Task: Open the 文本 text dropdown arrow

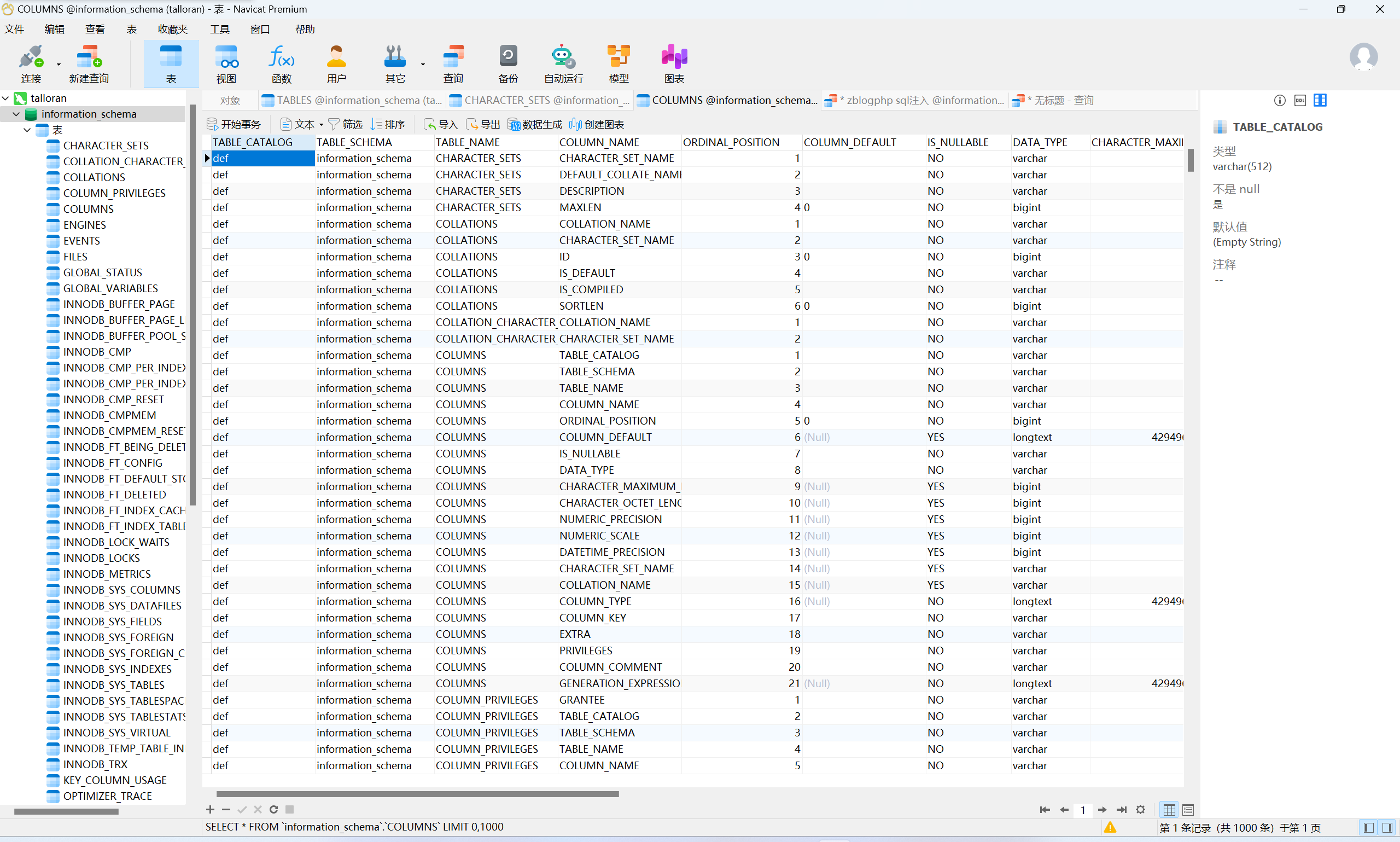Action: click(321, 125)
